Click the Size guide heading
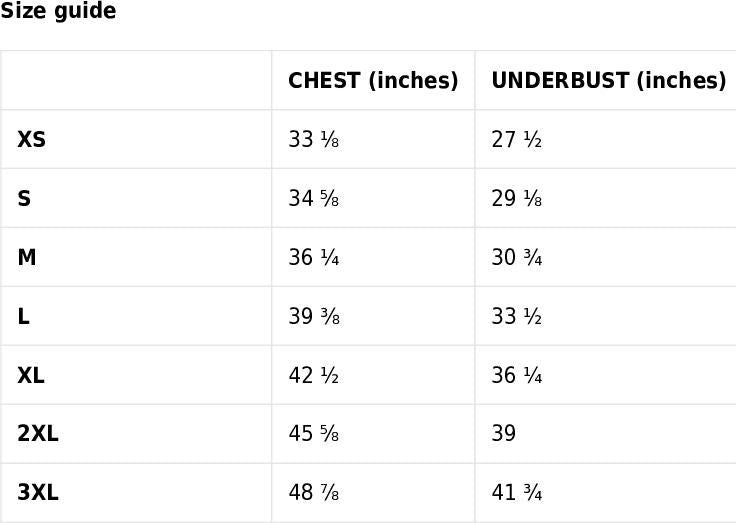736x523 pixels. (x=58, y=12)
